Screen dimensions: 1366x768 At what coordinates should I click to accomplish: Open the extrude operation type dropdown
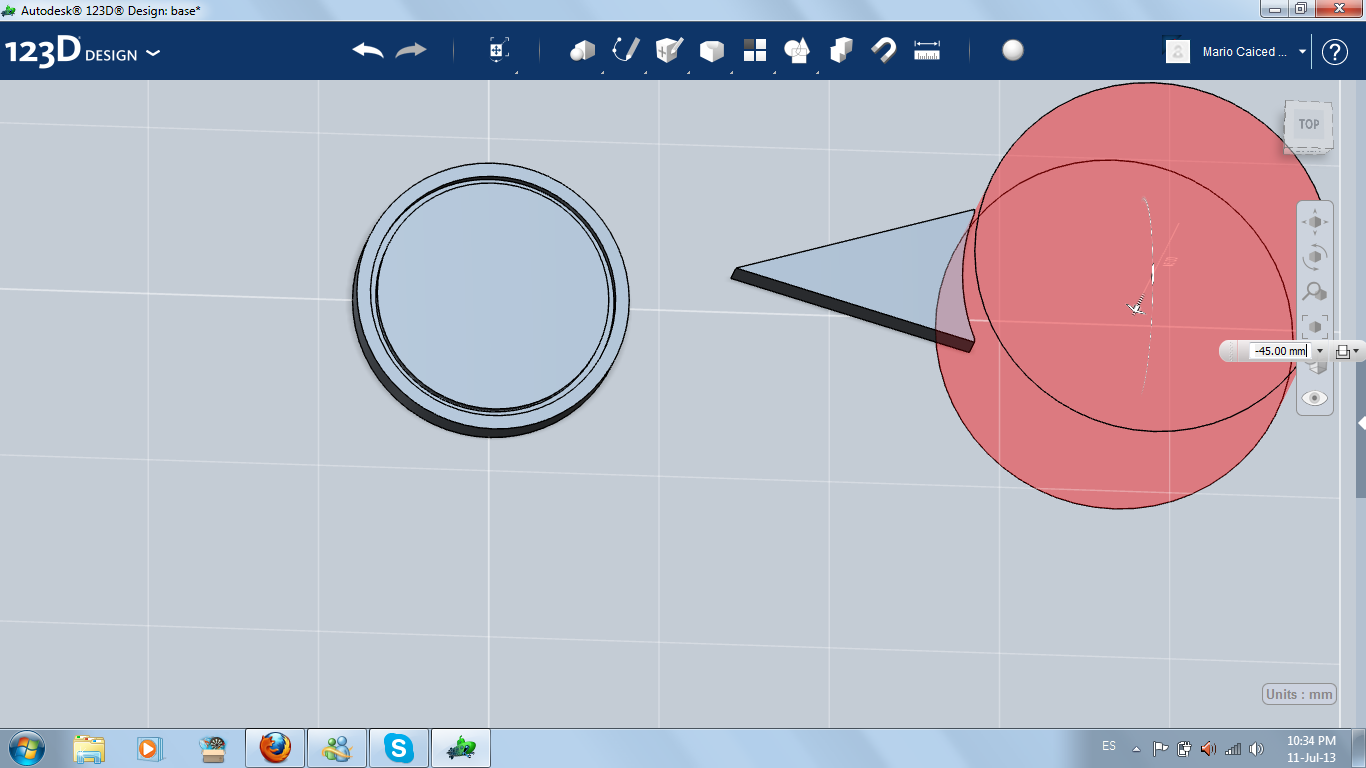(1348, 351)
